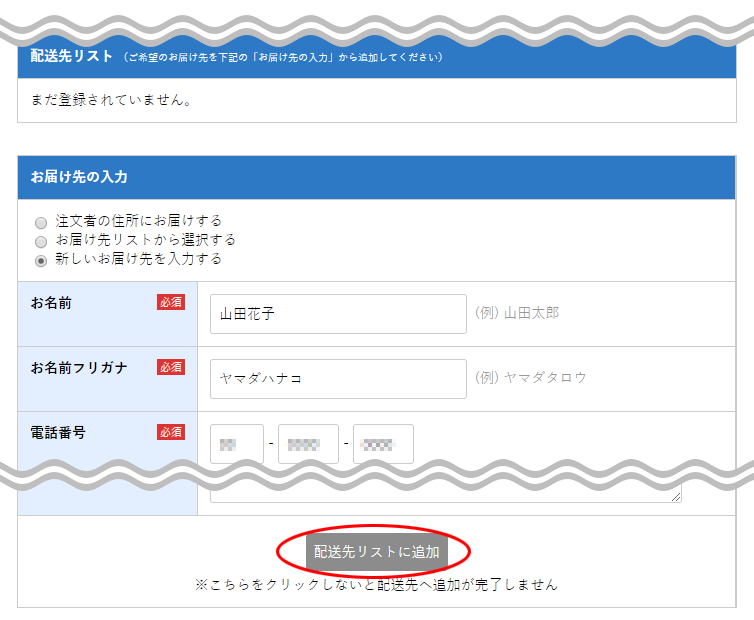This screenshot has height=620, width=754.
Task: Focus the furigana field containing ヤマダハナコ
Action: click(338, 379)
